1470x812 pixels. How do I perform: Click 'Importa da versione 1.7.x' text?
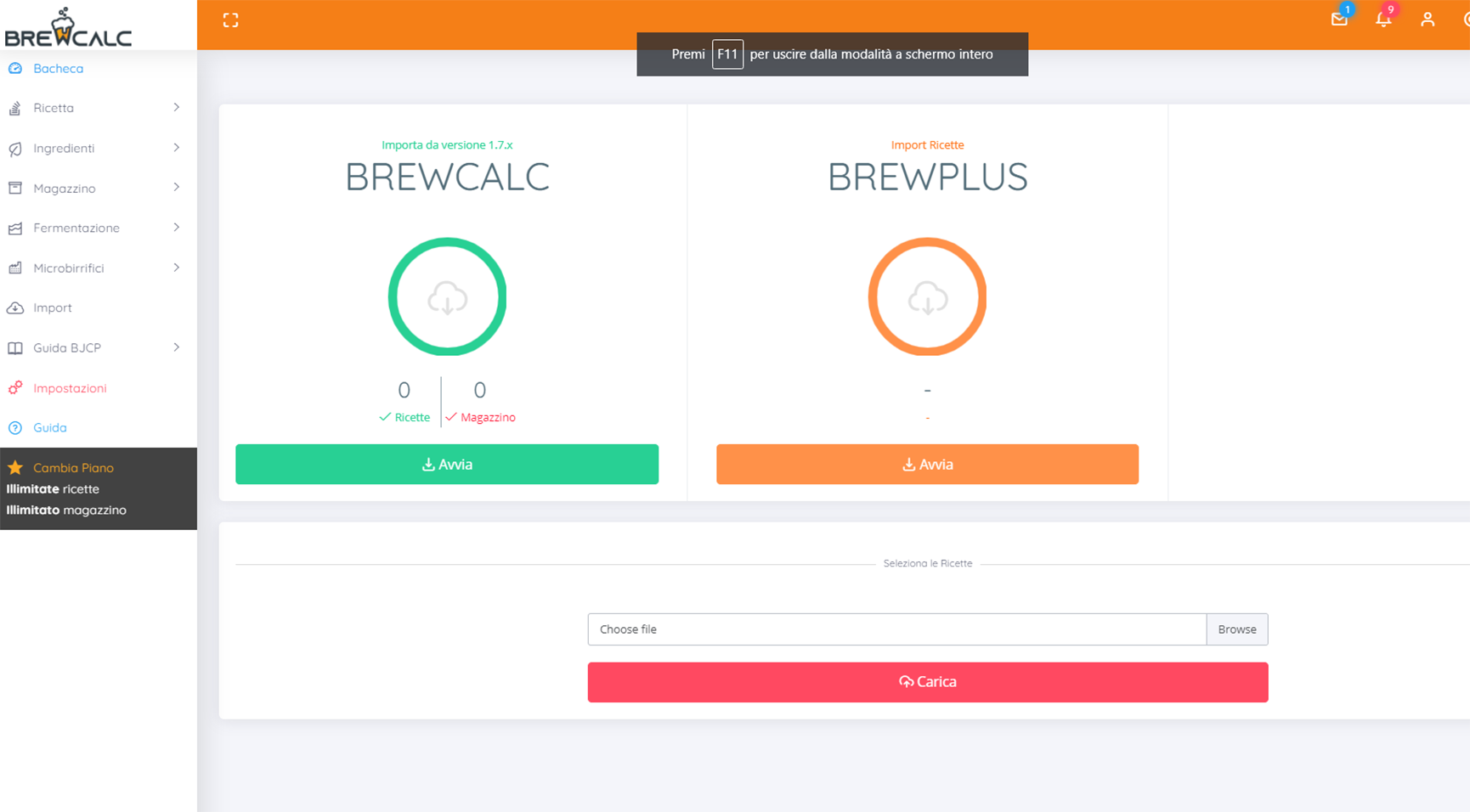click(x=447, y=145)
